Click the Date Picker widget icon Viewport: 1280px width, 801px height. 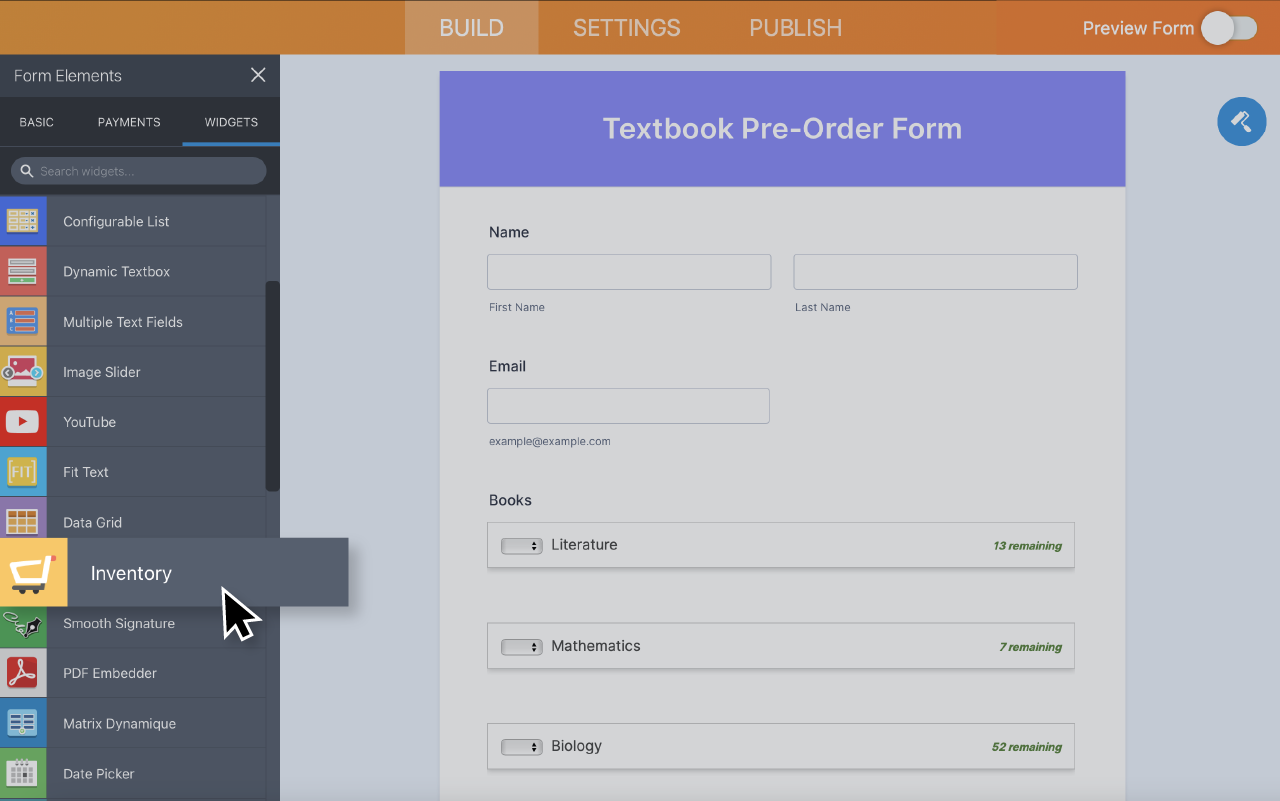pyautogui.click(x=22, y=773)
